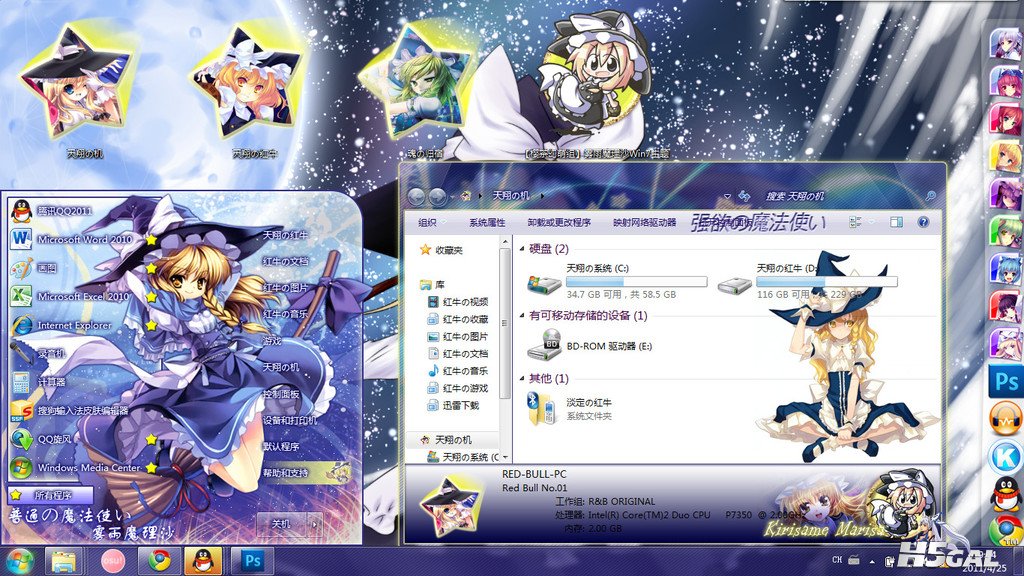Open the 组织 menu in explorer
1024x576 pixels.
click(427, 223)
